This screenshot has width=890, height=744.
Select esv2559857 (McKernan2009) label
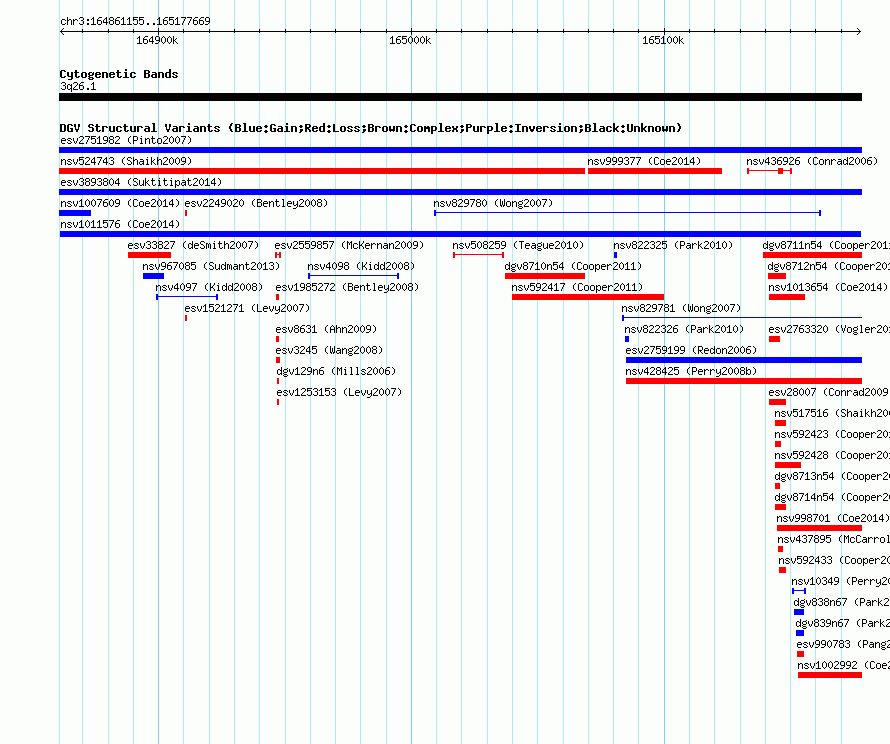point(349,245)
